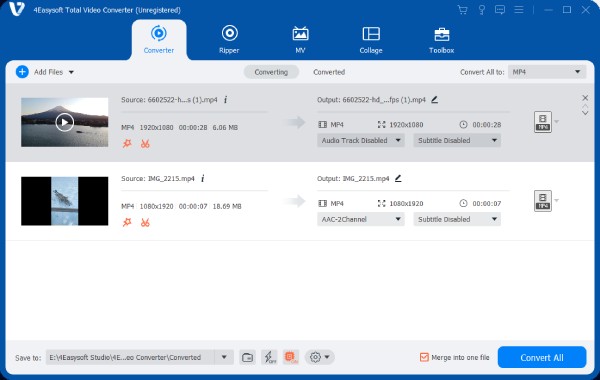Toggle Merge into one file checkbox

coord(424,357)
